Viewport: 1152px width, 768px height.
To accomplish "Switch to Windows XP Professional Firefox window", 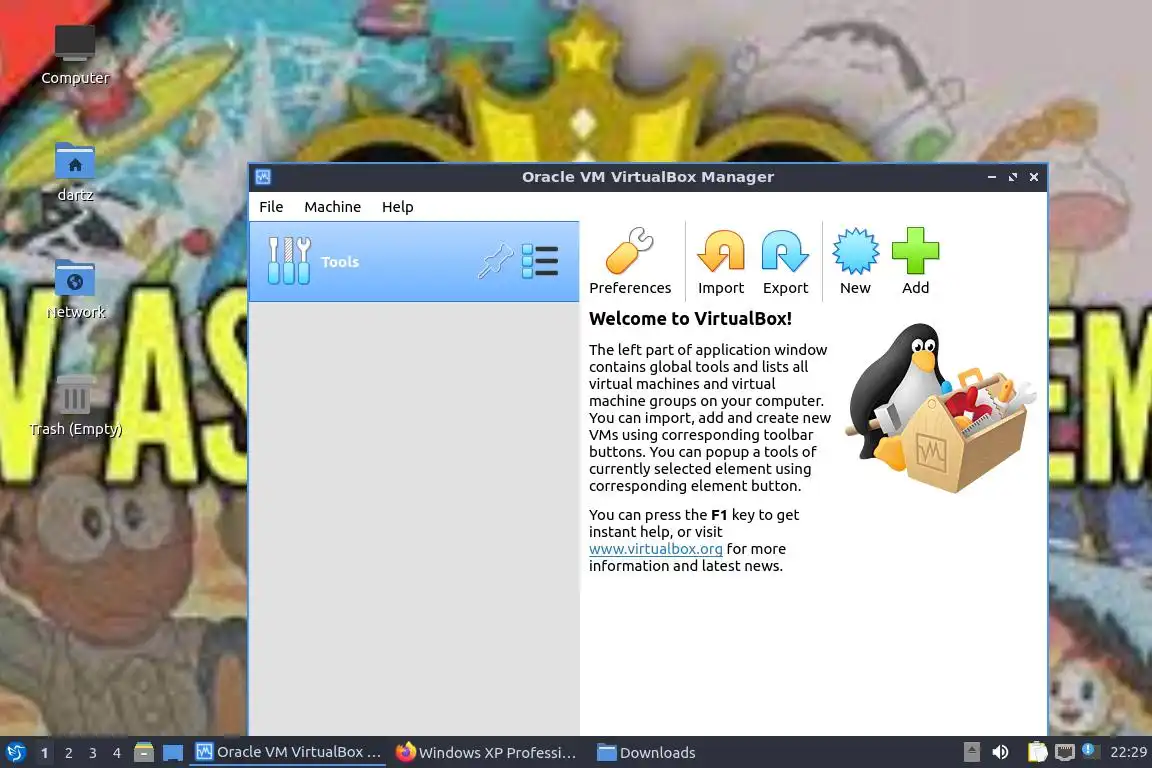I will tap(486, 752).
